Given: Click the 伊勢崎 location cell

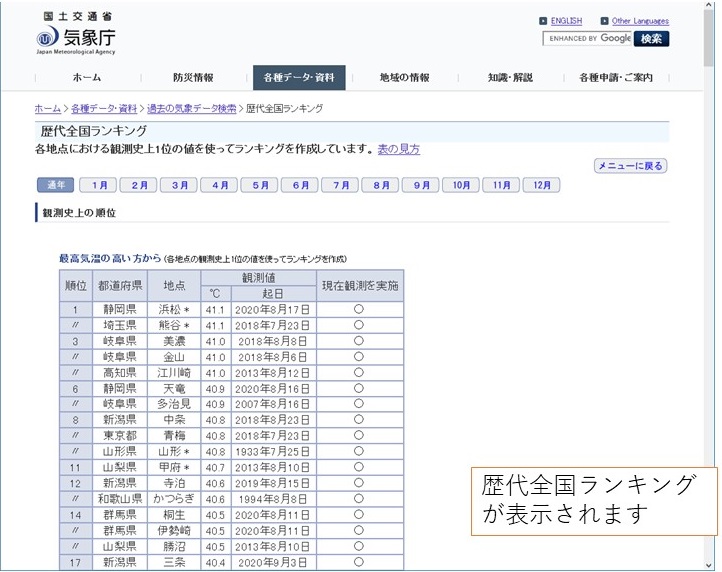Looking at the screenshot, I should [174, 531].
